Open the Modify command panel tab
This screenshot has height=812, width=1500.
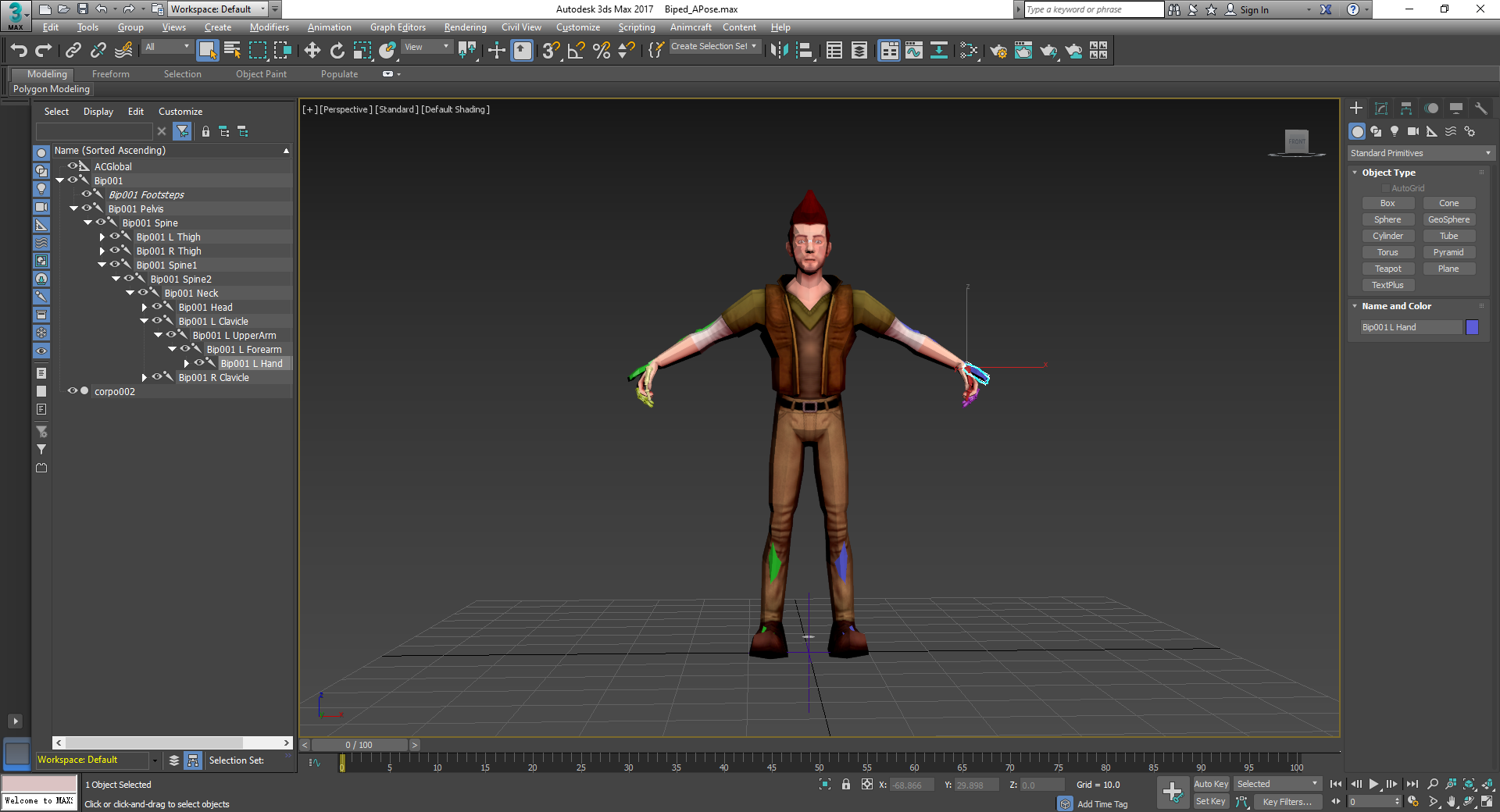pyautogui.click(x=1381, y=109)
